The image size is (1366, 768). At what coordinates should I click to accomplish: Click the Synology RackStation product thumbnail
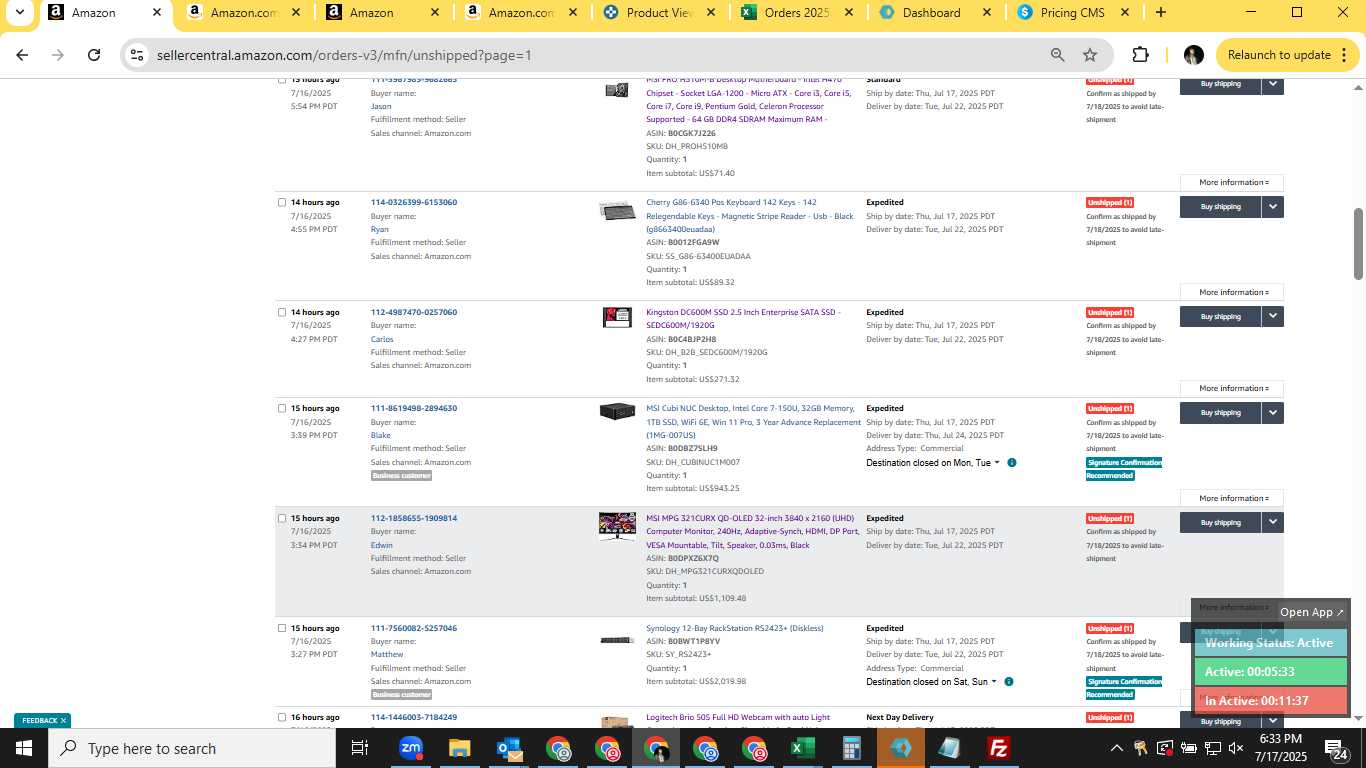[x=617, y=640]
